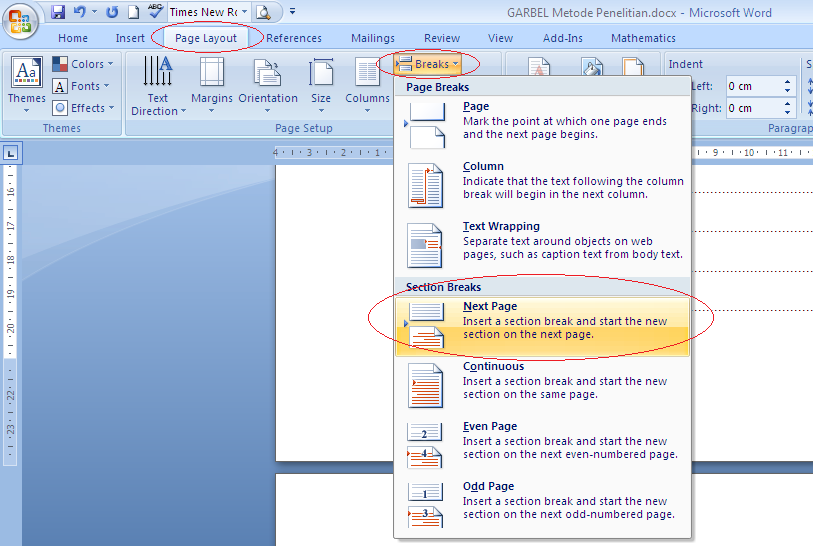
Task: Open Text Direction options
Action: pos(158,86)
